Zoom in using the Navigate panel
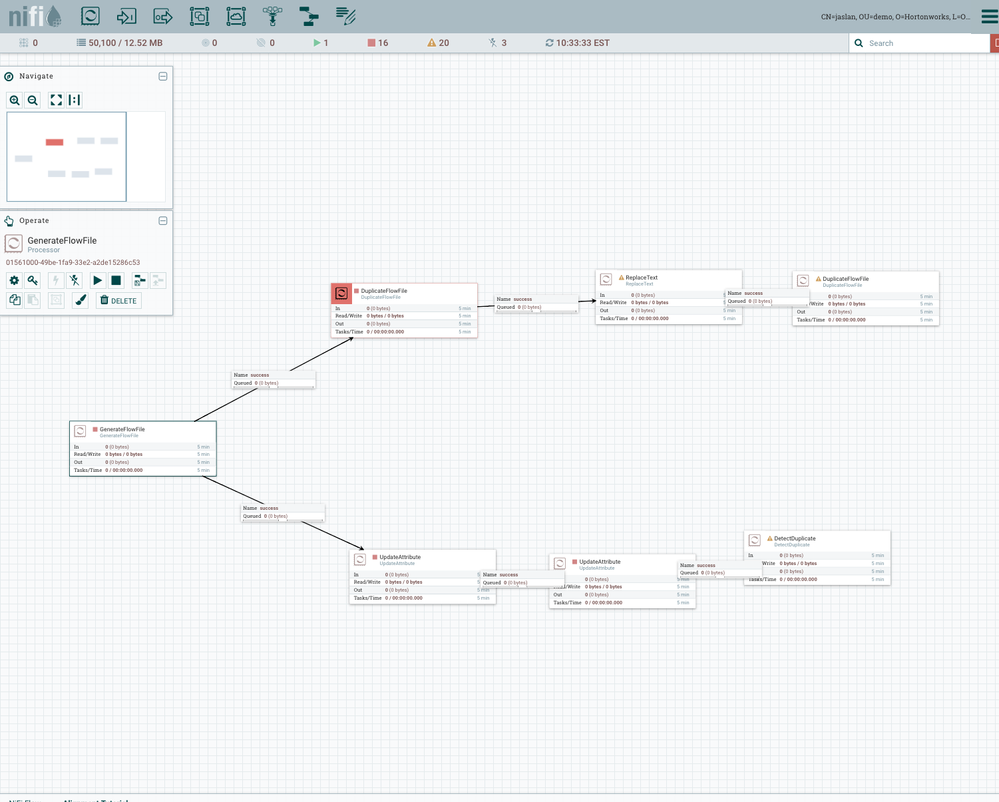 coord(14,100)
